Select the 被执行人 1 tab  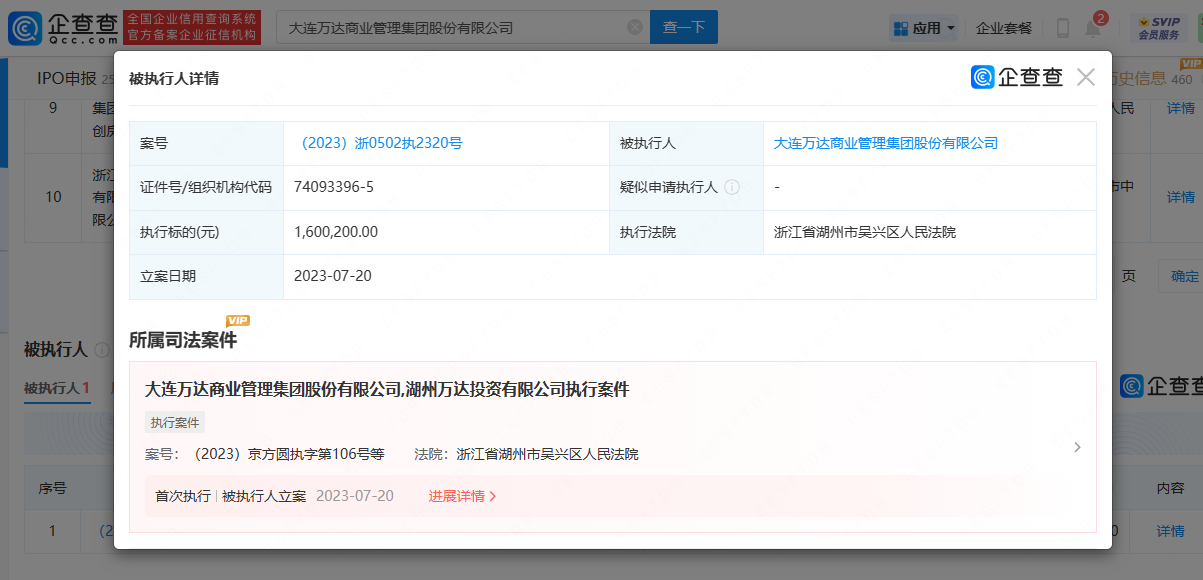click(x=57, y=388)
